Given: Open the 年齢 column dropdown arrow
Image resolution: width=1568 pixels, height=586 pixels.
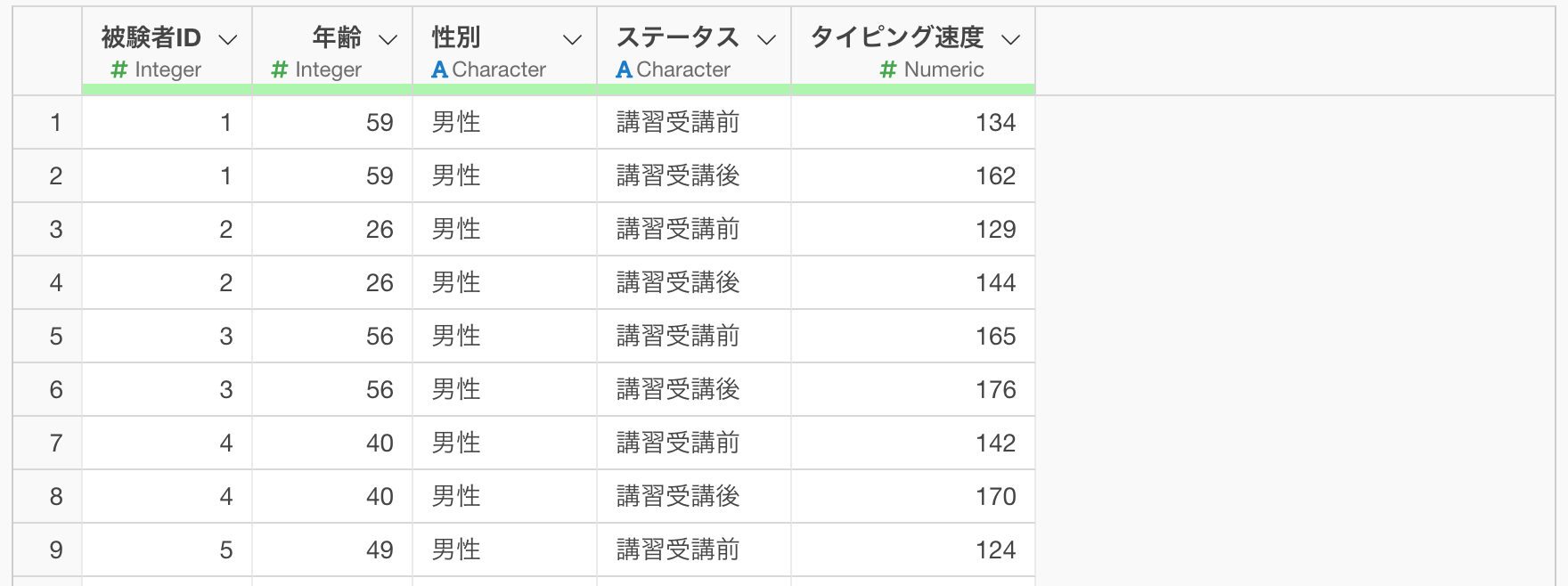Looking at the screenshot, I should pos(388,39).
